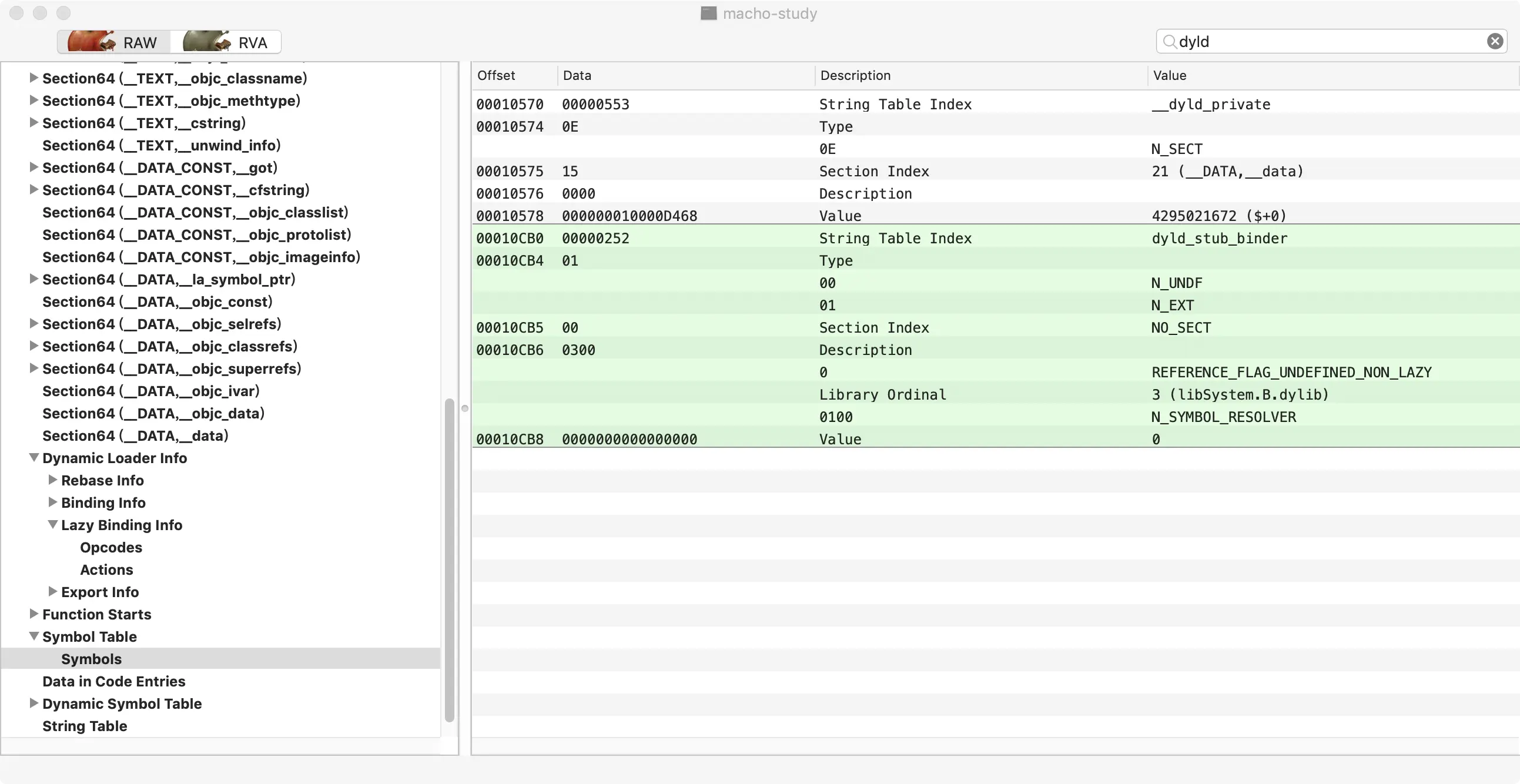Select Opcodes under Lazy Binding Info
The image size is (1520, 784).
pos(111,547)
